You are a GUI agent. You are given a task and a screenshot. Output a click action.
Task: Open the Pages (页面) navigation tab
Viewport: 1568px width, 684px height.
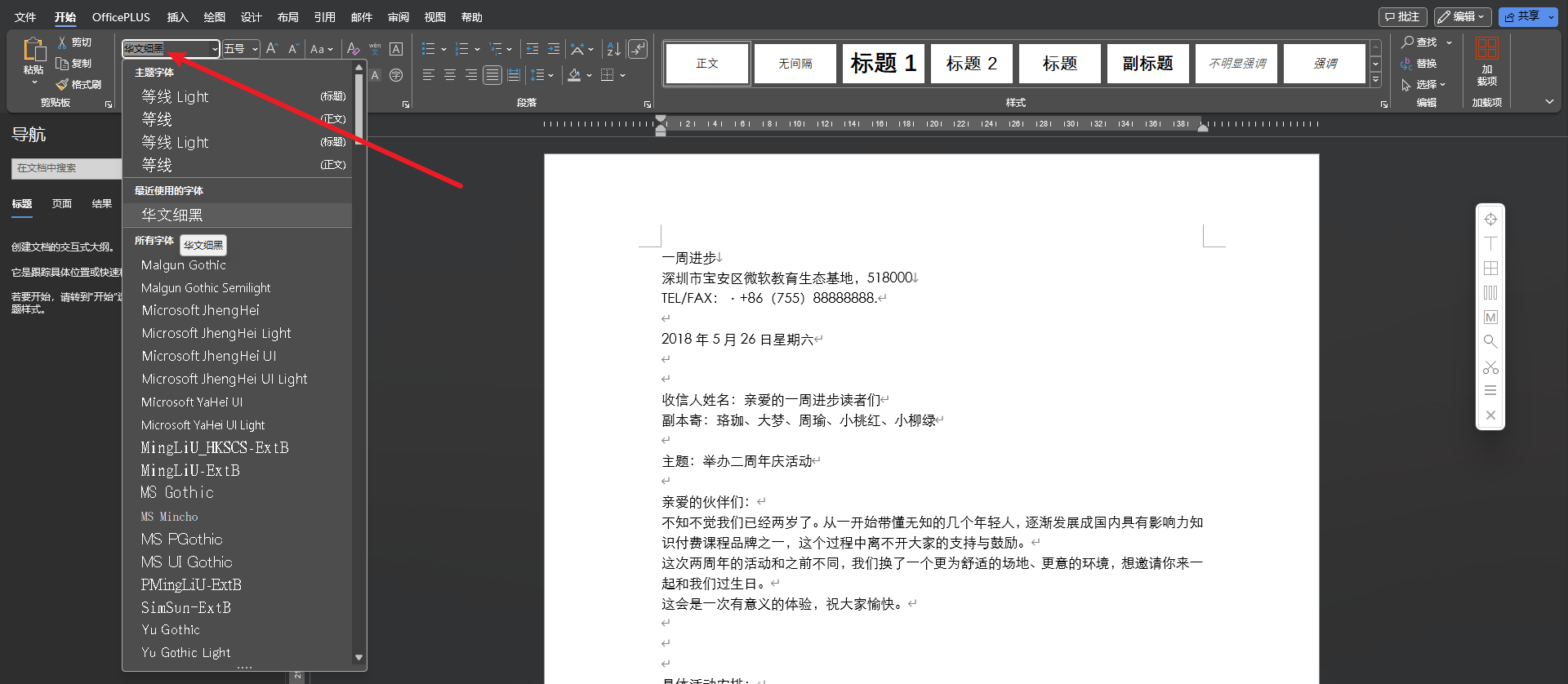pos(62,204)
